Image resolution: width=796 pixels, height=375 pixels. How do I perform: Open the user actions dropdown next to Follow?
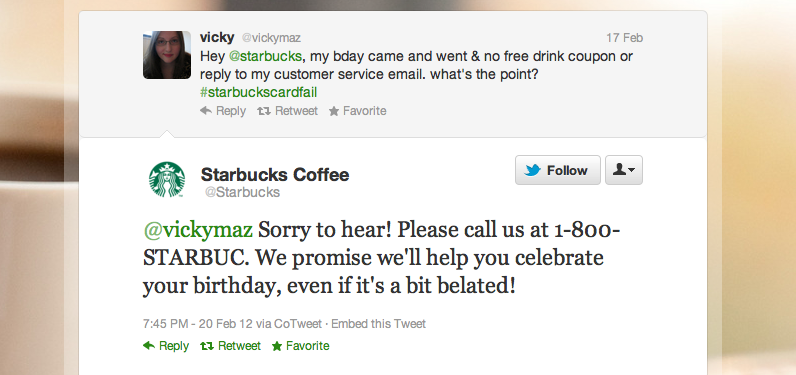624,170
